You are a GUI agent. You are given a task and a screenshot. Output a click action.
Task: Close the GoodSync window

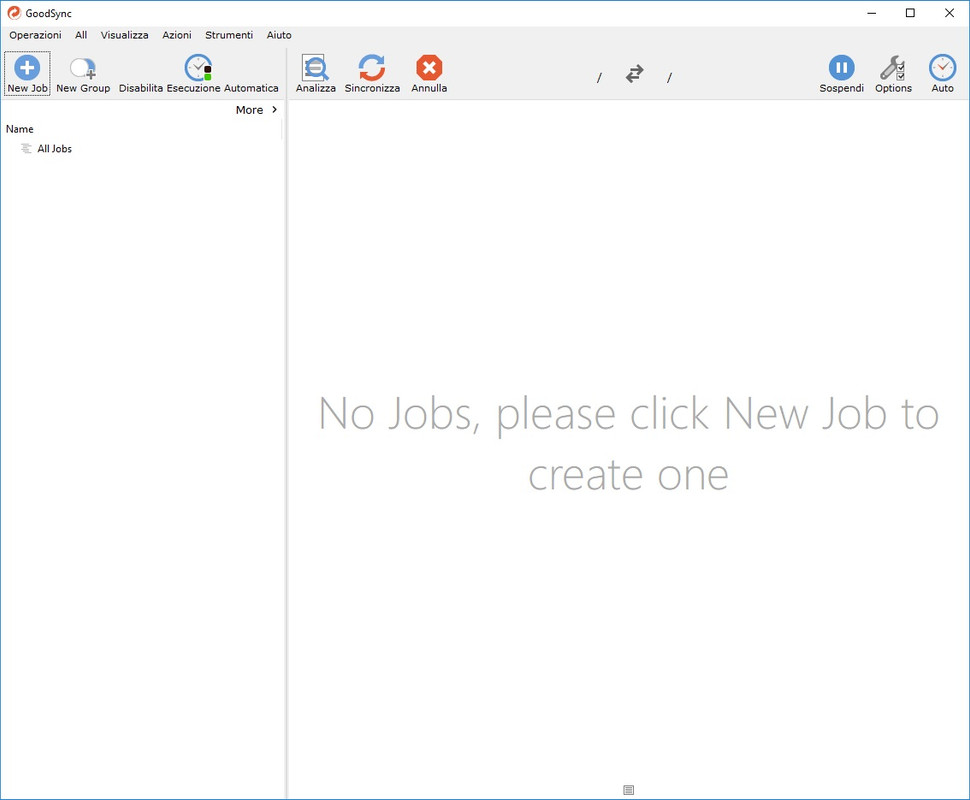[x=950, y=13]
